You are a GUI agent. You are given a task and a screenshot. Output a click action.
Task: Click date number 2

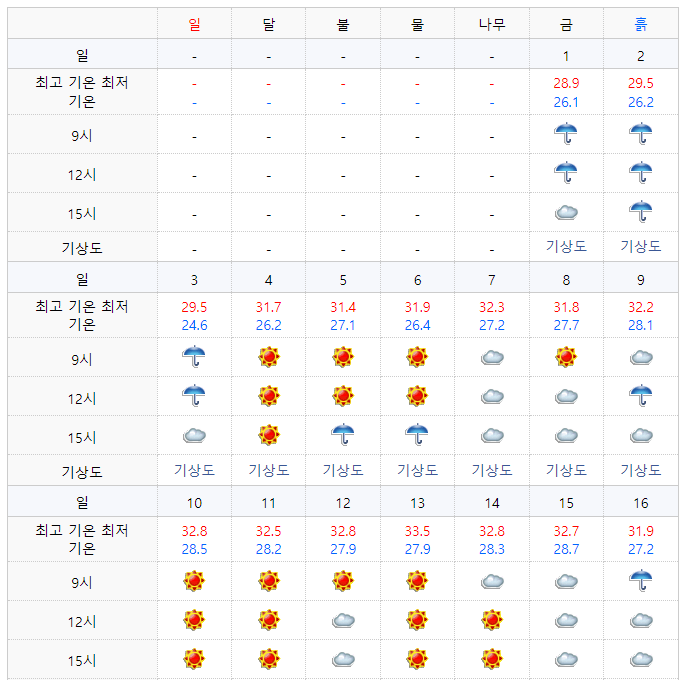pos(640,56)
